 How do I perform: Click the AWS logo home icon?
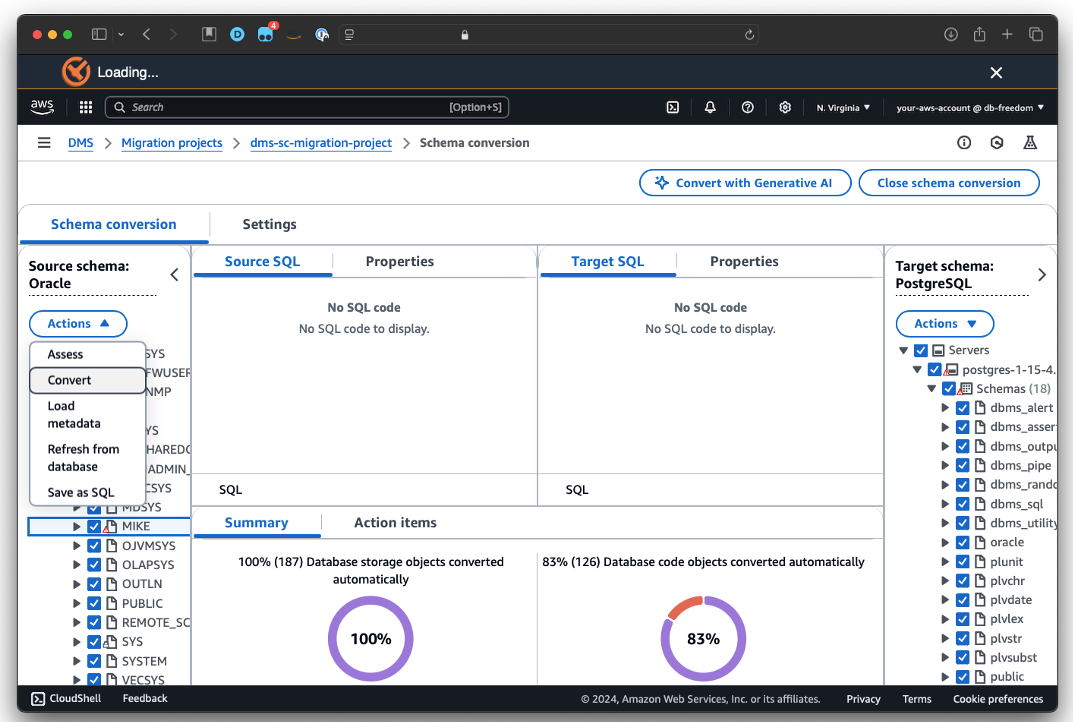pos(42,107)
